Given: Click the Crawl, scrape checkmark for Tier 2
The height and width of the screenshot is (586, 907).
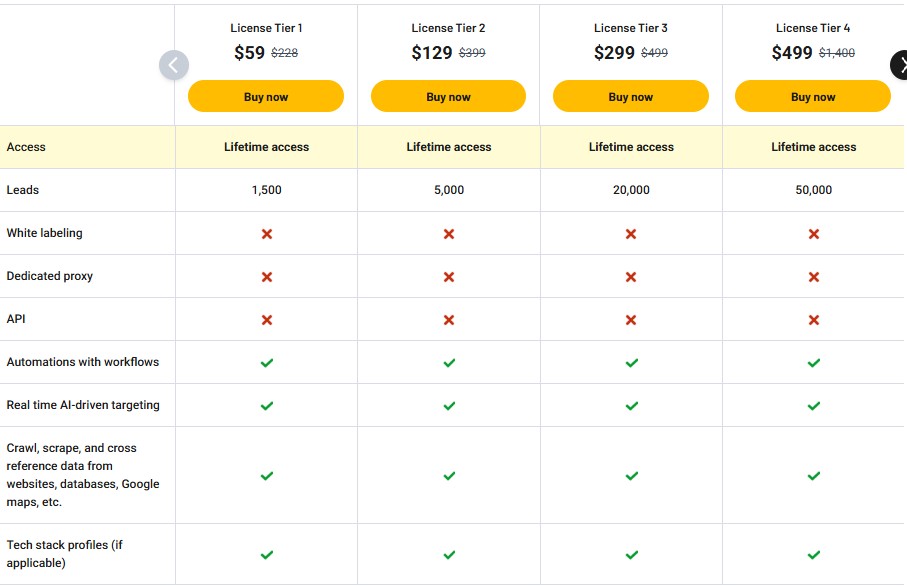Looking at the screenshot, I should coord(449,476).
